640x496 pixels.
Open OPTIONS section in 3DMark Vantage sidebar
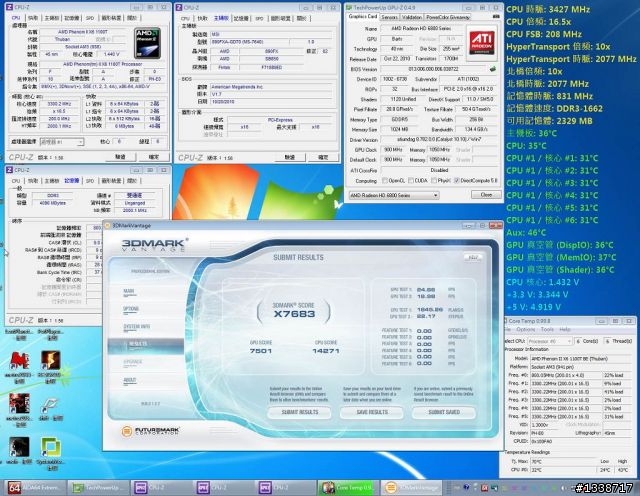(131, 309)
